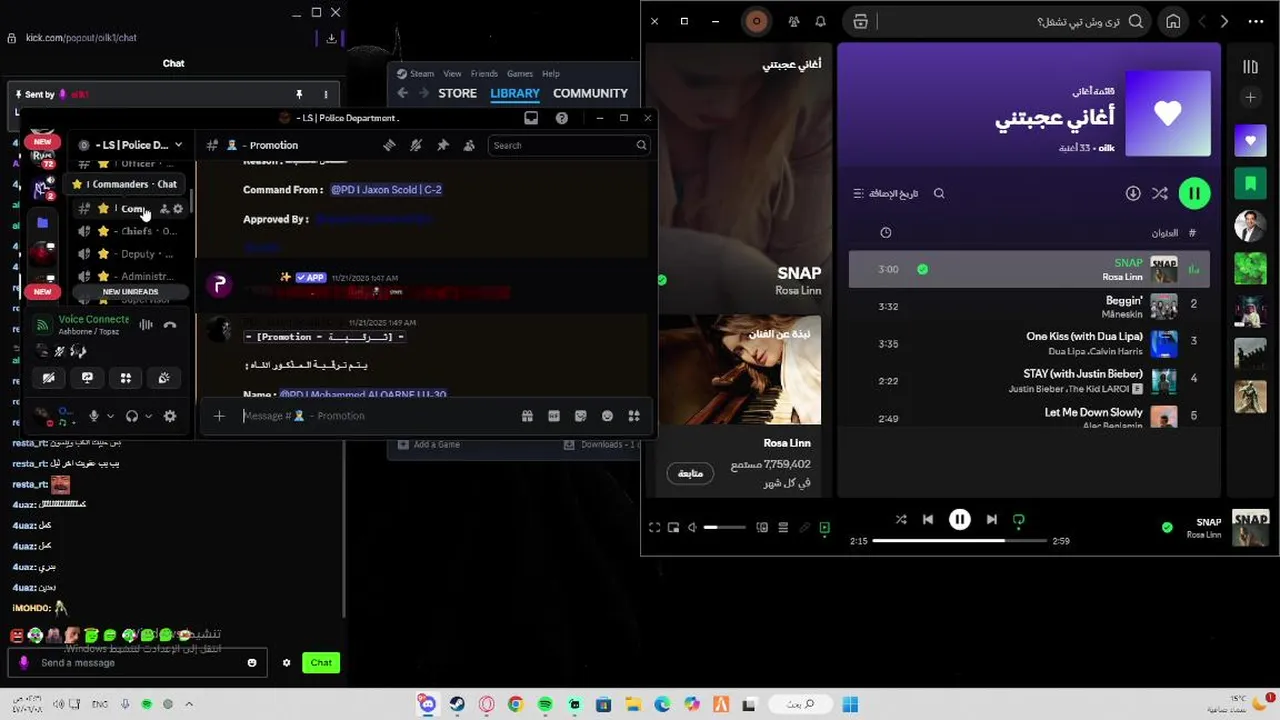Disconnect from Discord voice call
The image size is (1280, 720).
pos(170,324)
